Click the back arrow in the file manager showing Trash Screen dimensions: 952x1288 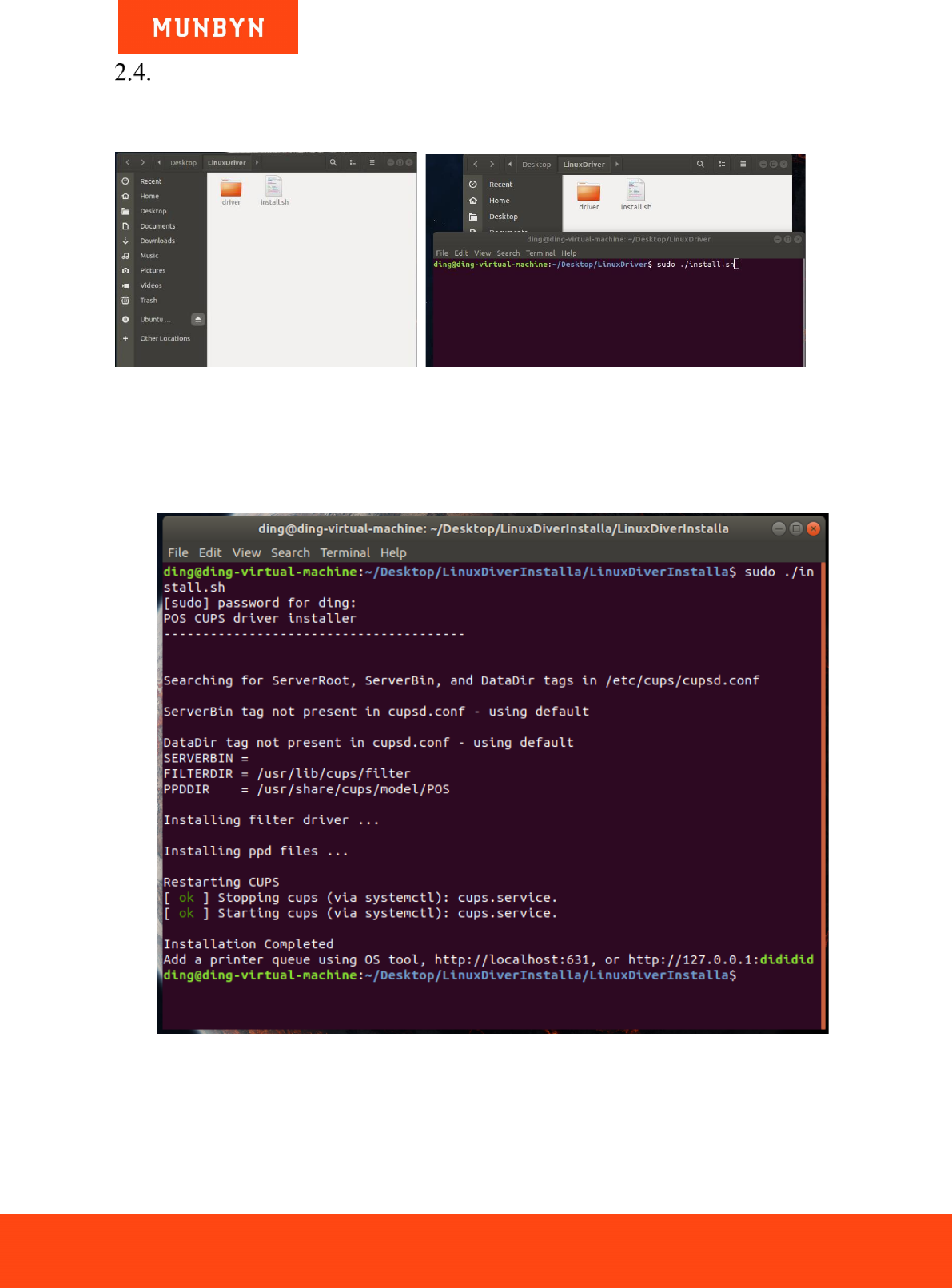(x=128, y=162)
